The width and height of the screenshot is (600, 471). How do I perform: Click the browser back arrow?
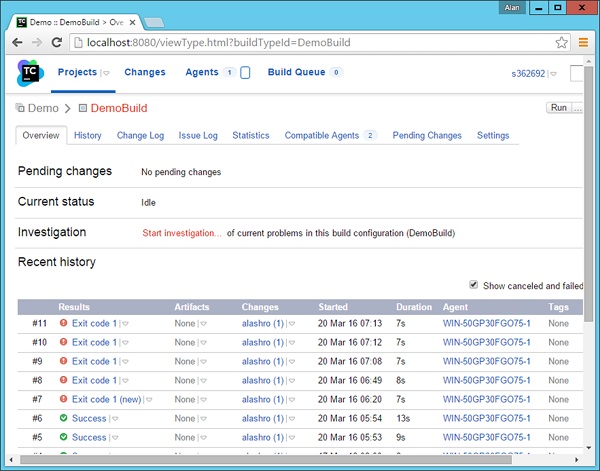coord(16,42)
